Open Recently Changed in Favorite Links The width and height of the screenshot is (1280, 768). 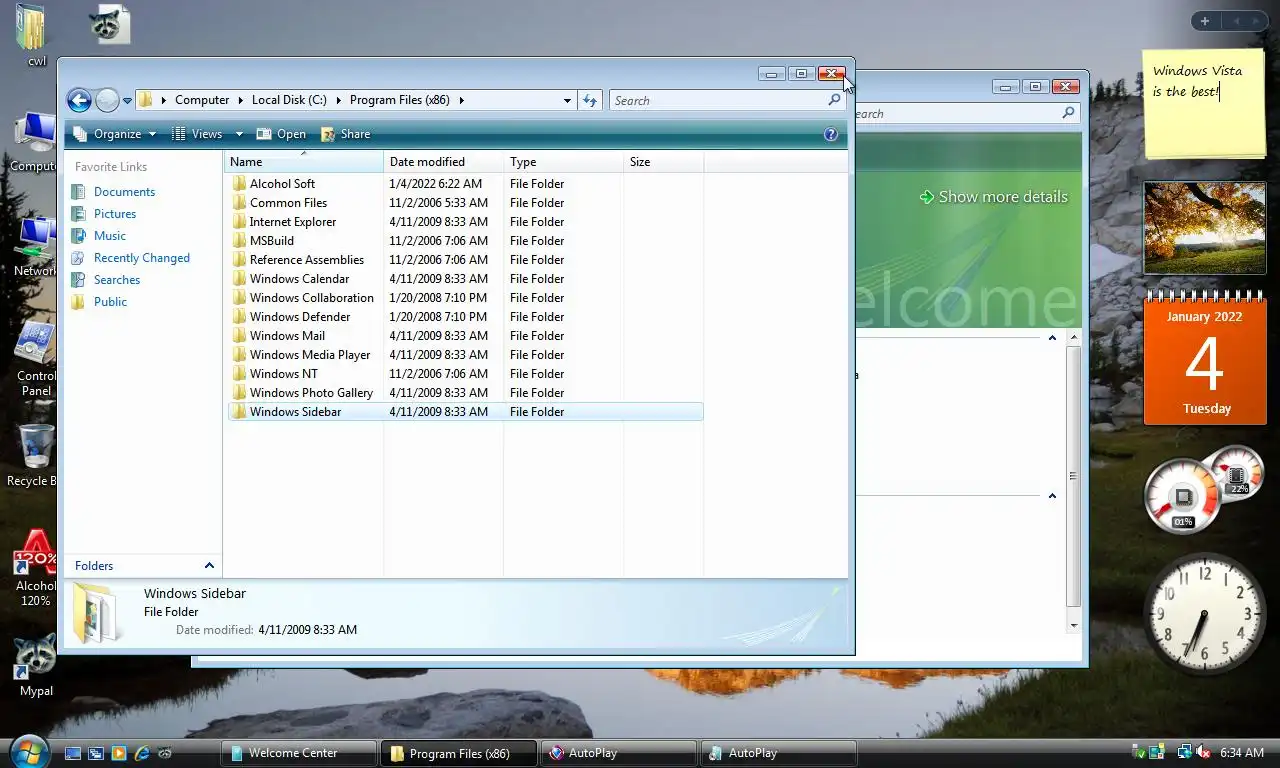click(x=142, y=258)
